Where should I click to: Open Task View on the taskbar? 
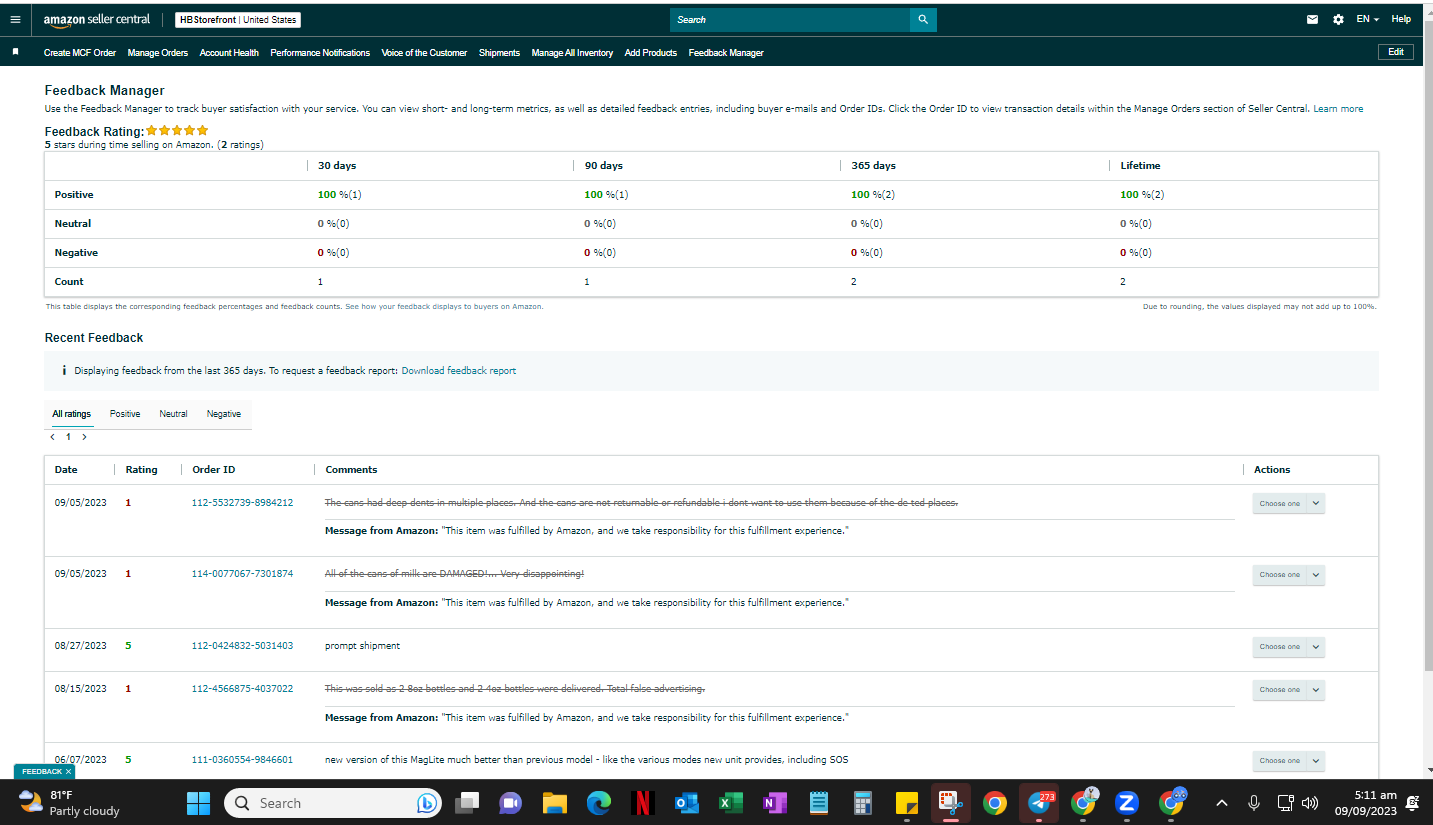click(x=467, y=803)
